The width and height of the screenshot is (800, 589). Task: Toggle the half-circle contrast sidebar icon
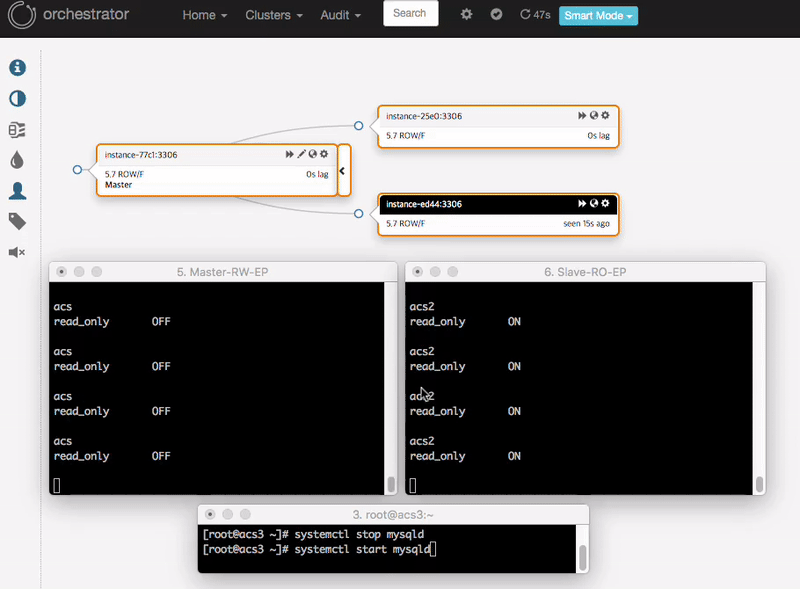pyautogui.click(x=17, y=99)
